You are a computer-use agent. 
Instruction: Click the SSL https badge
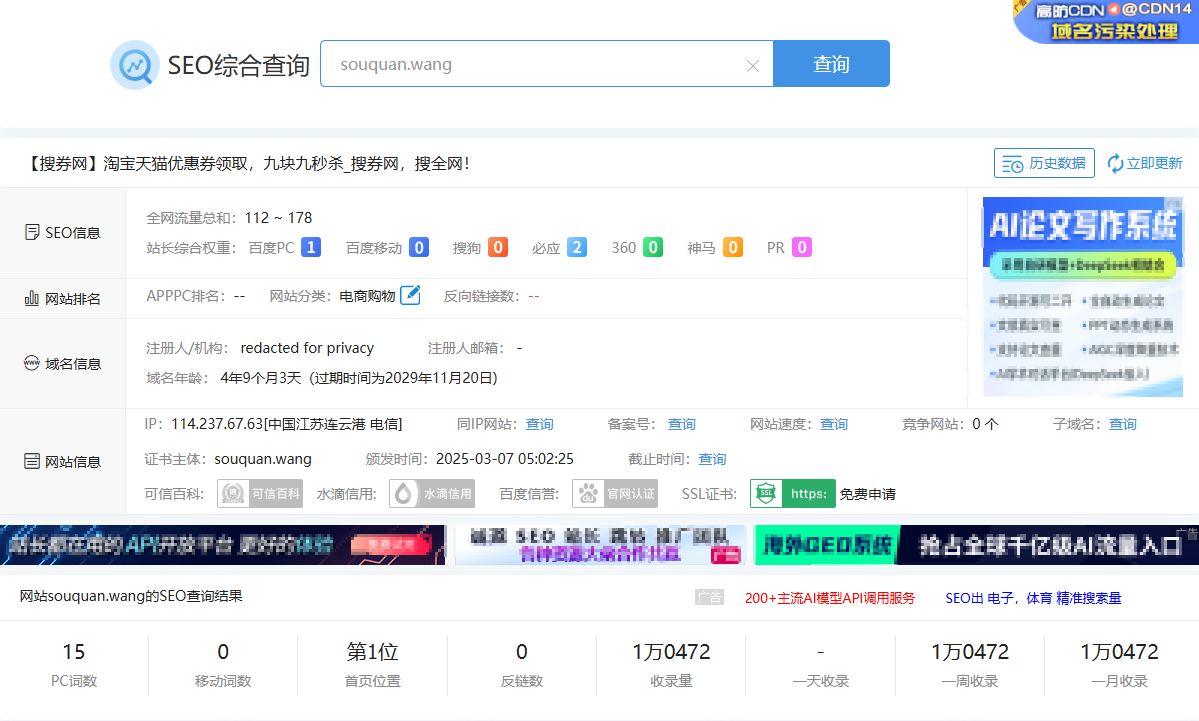[x=792, y=493]
